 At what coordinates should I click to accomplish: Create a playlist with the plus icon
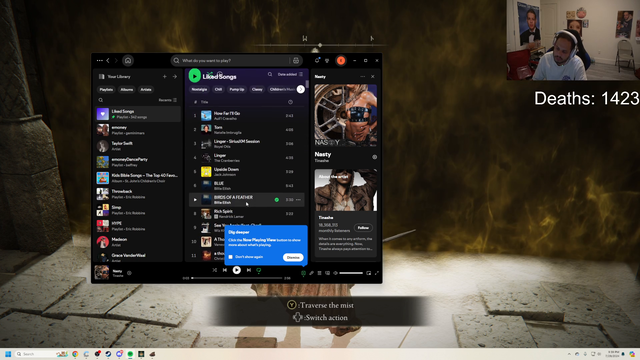165,76
